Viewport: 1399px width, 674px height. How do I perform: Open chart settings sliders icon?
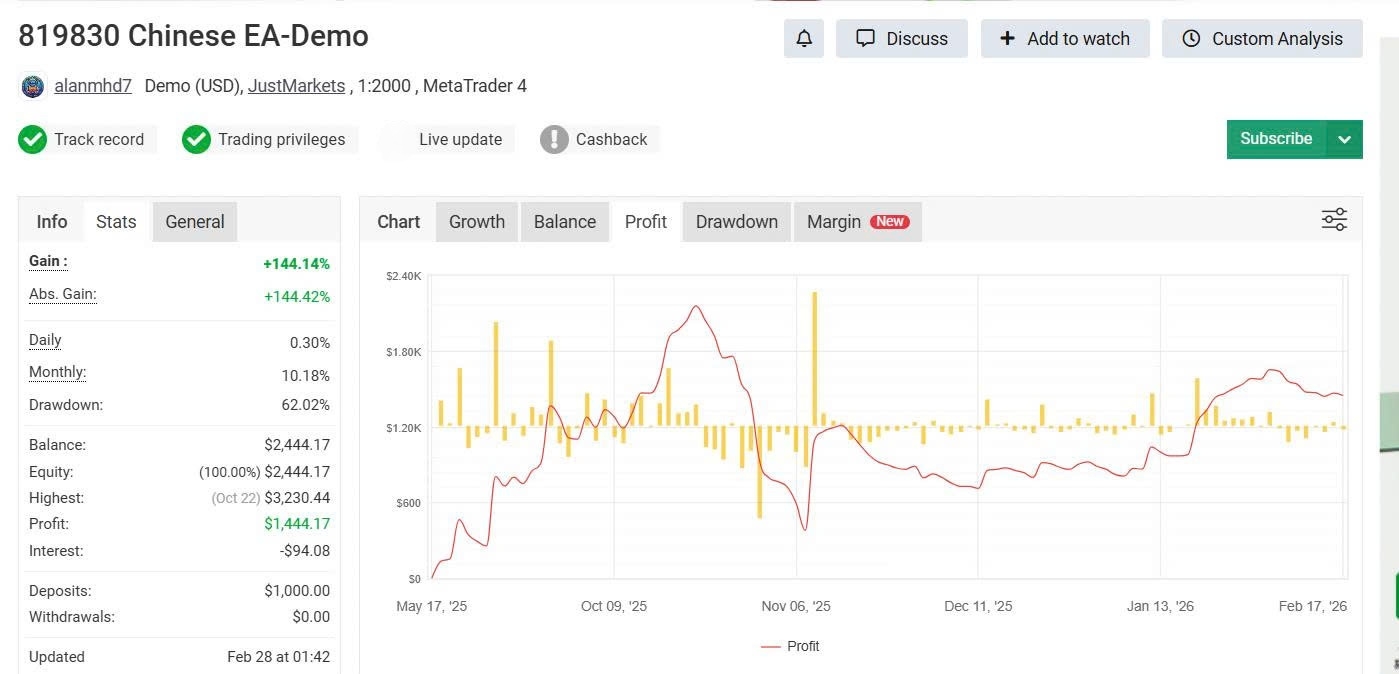pos(1334,220)
